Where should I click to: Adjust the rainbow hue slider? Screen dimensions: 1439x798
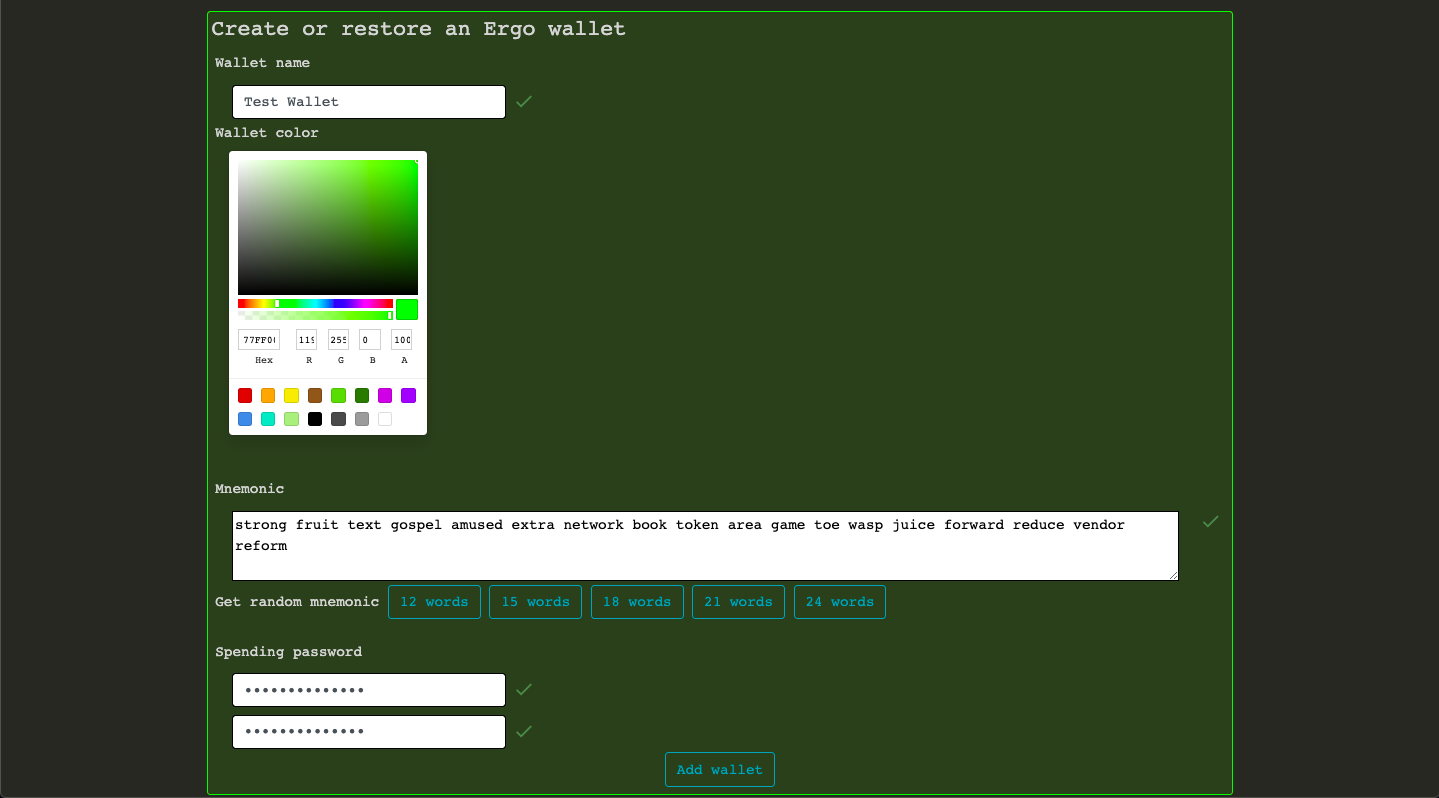315,303
